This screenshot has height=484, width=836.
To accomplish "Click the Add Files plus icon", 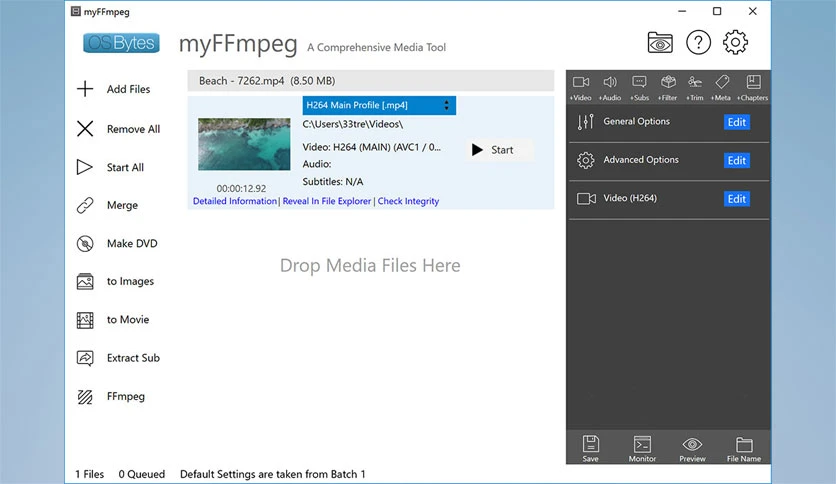I will 85,88.
